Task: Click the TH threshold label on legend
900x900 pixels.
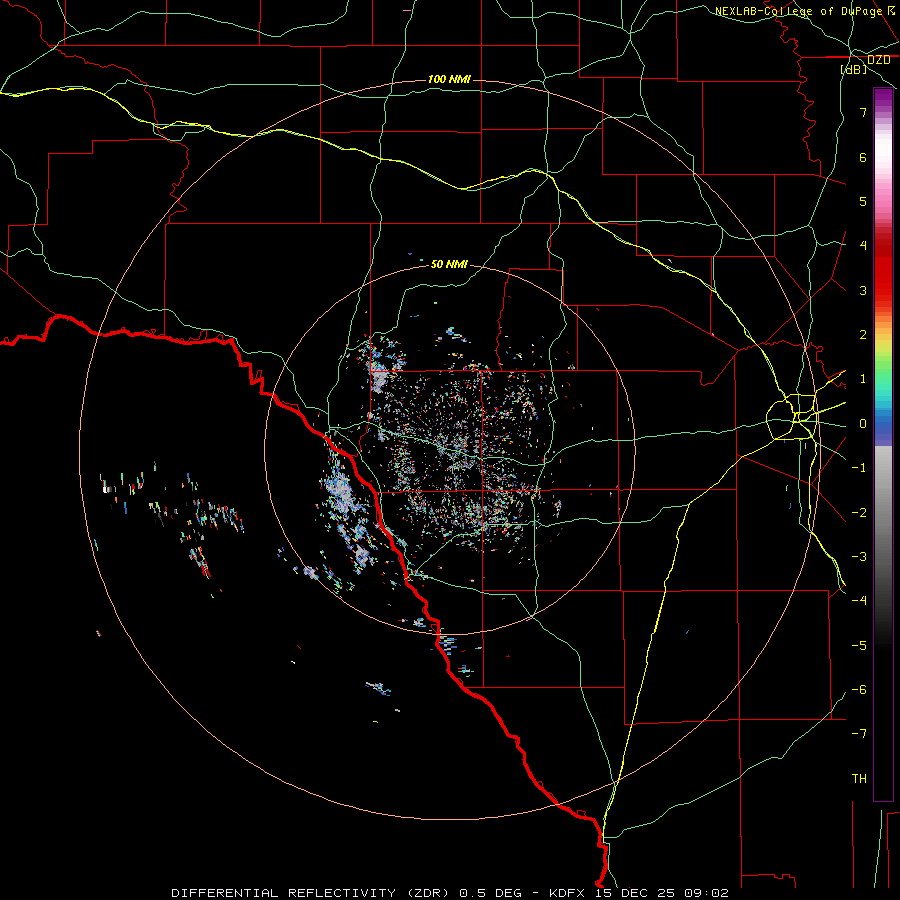Action: pyautogui.click(x=859, y=779)
